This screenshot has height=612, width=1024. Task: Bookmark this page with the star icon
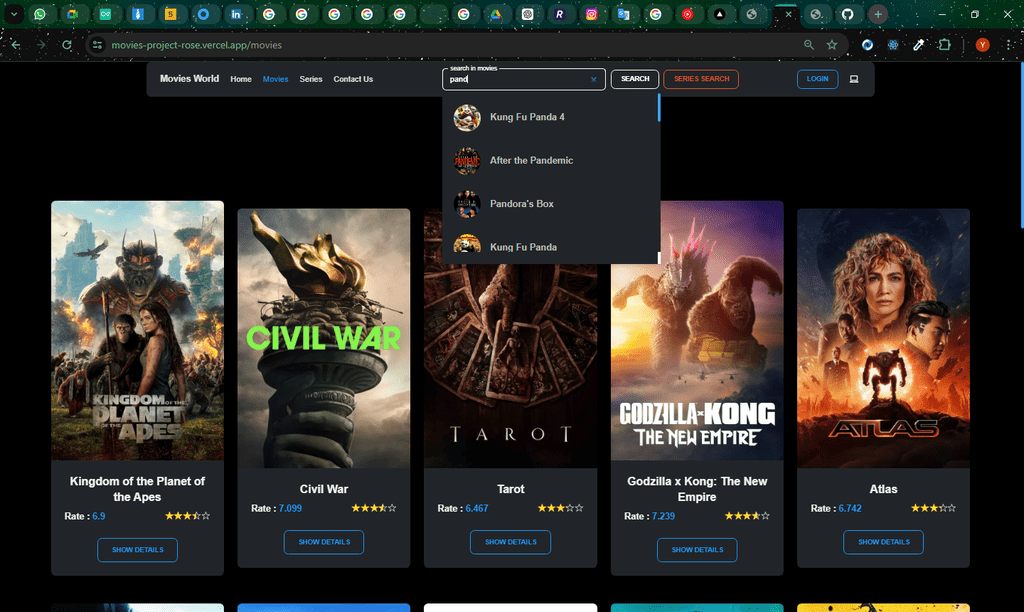(x=832, y=45)
